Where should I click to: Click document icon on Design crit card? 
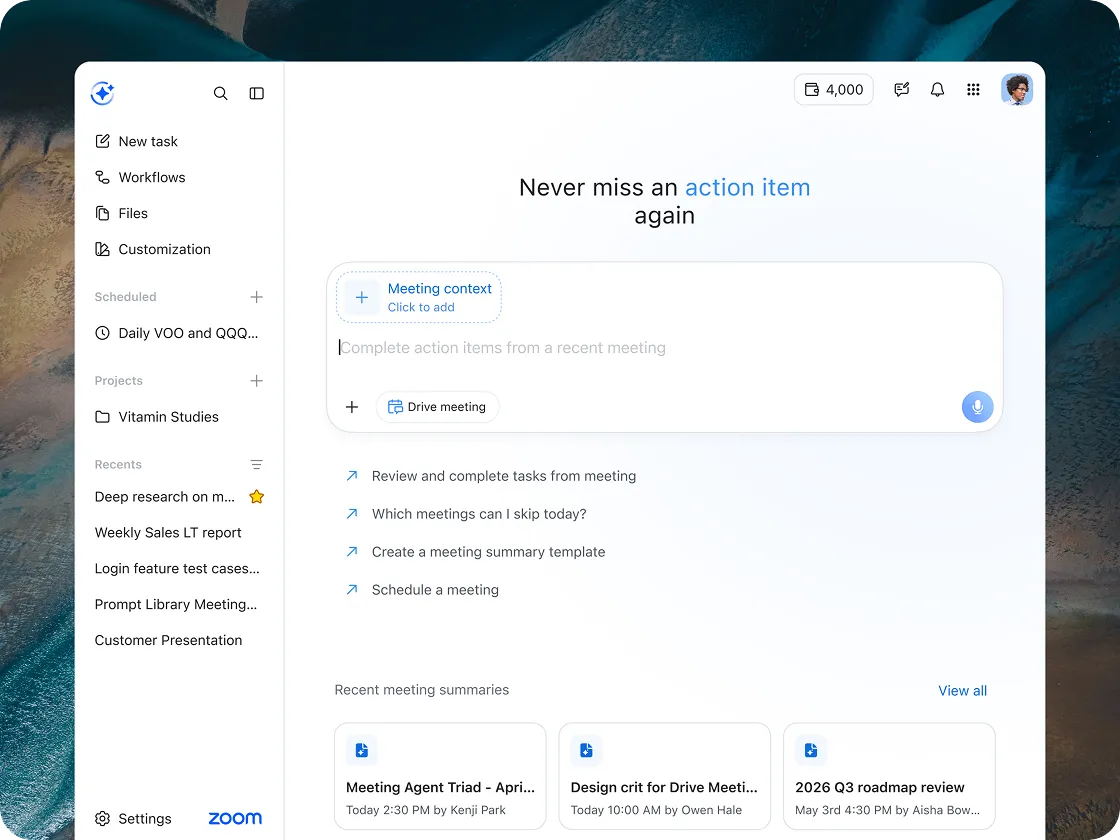point(586,750)
